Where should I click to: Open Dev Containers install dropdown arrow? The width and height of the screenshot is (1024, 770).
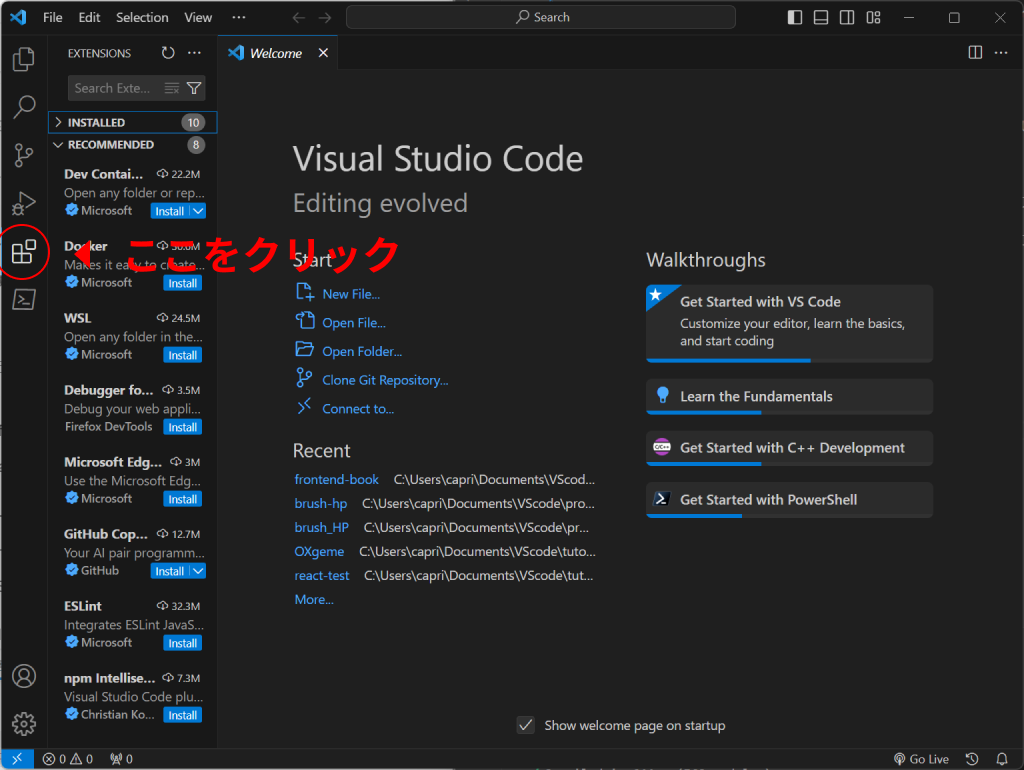198,211
